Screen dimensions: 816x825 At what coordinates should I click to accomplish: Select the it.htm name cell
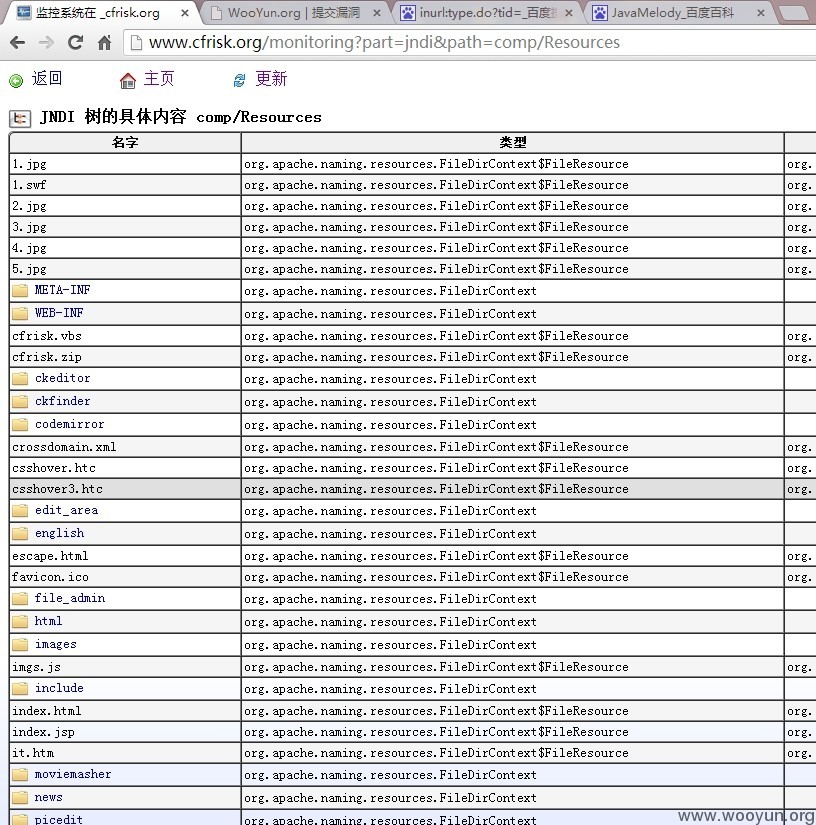125,753
